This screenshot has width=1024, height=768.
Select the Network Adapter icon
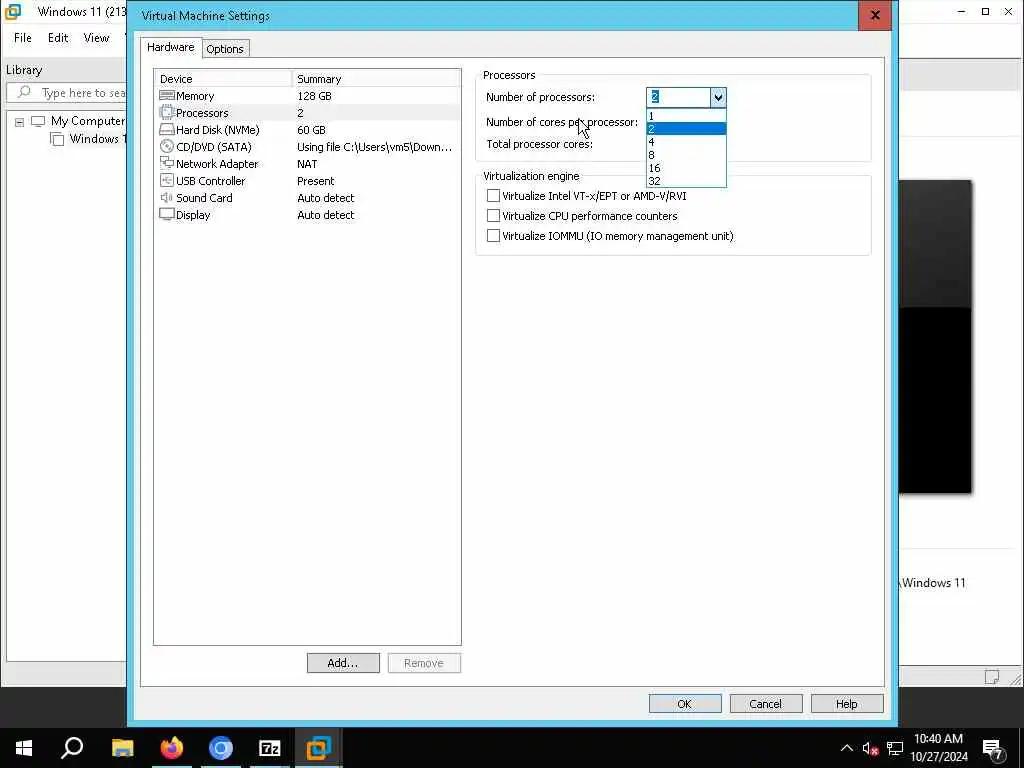coord(167,163)
